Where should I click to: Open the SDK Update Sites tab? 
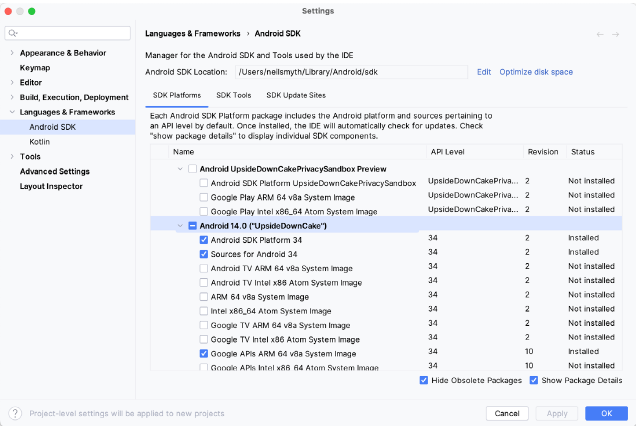coord(295,95)
